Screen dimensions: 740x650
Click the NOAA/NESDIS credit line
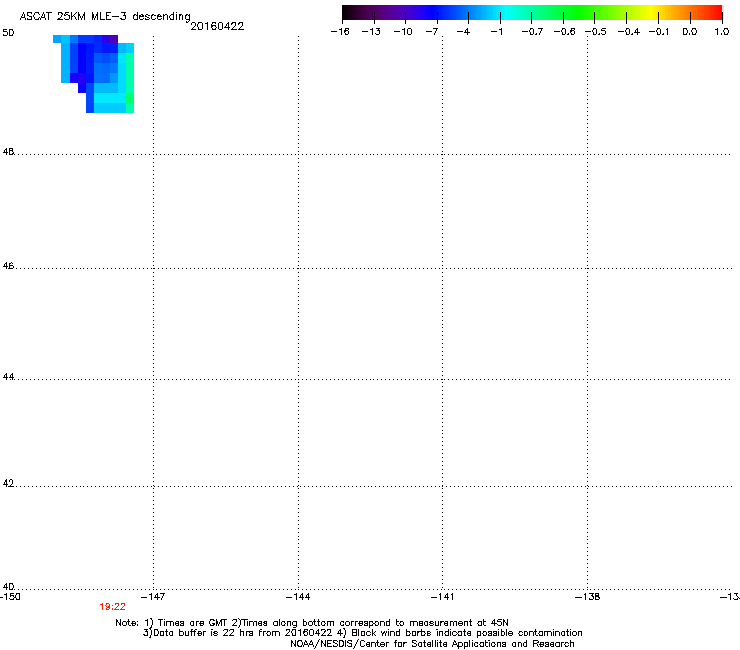tap(432, 644)
